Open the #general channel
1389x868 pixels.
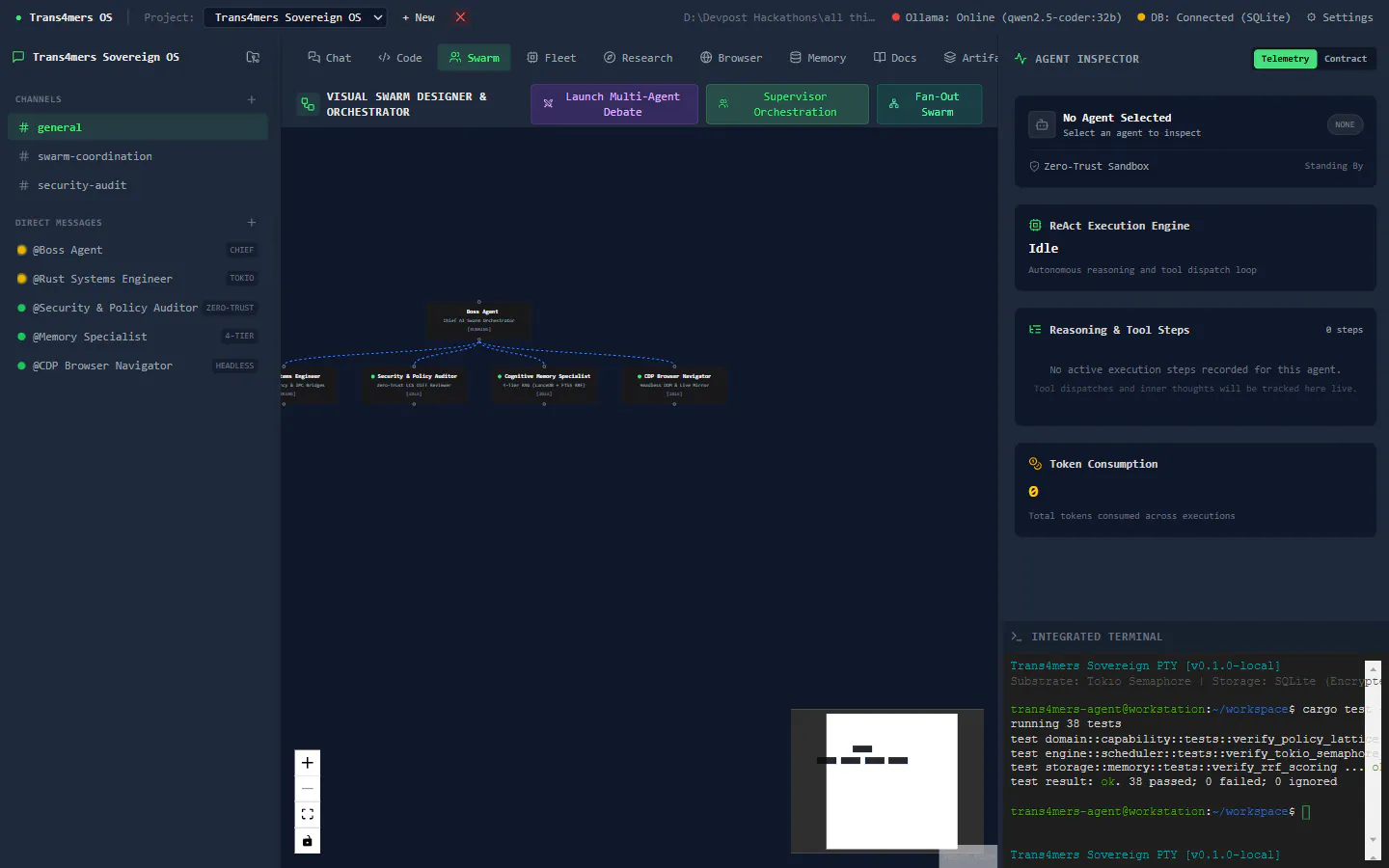pyautogui.click(x=137, y=127)
